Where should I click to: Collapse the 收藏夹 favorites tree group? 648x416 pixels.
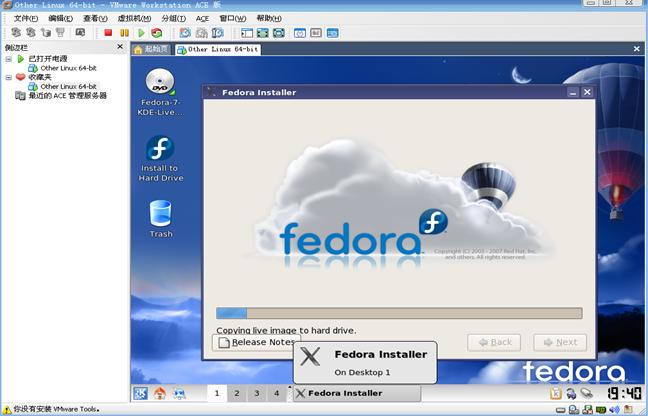tap(9, 77)
